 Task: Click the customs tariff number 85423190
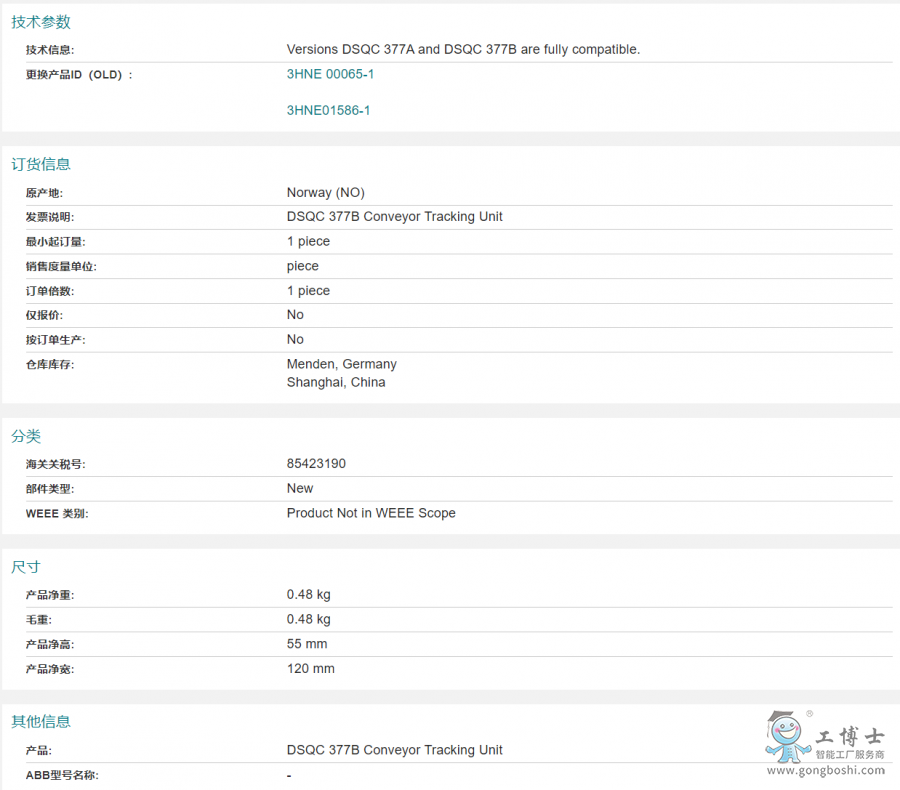[x=316, y=464]
